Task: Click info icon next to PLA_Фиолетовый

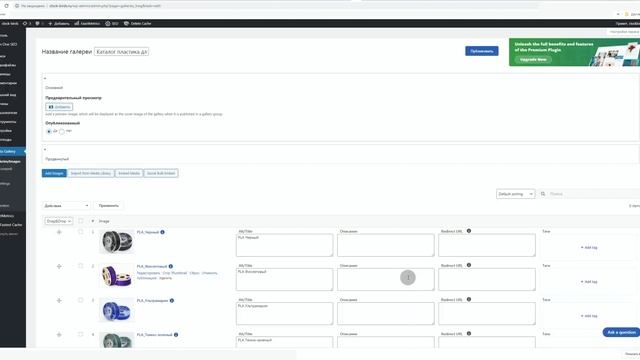Action: [171, 266]
